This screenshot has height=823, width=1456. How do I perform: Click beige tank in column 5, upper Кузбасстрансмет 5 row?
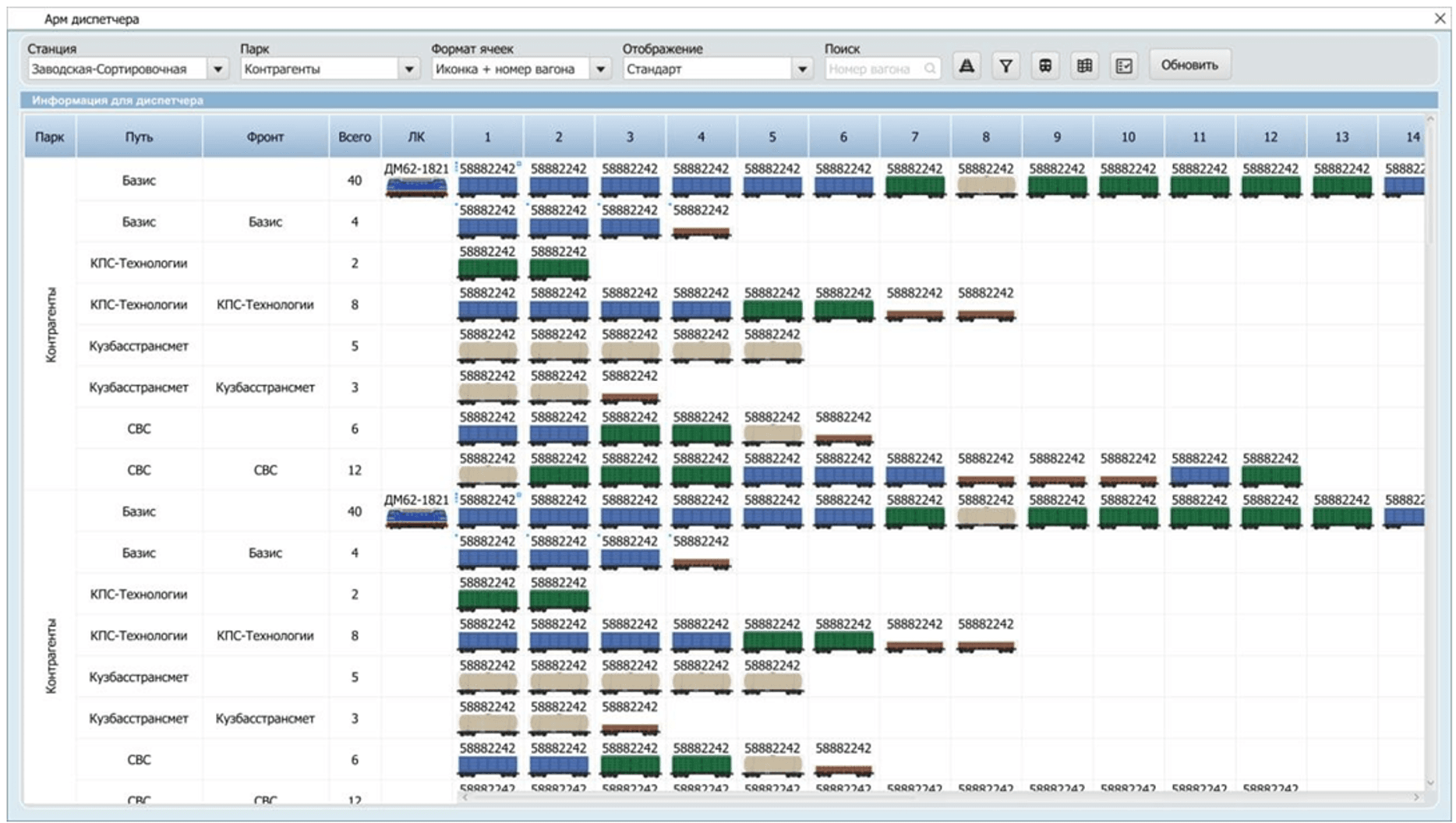click(x=772, y=351)
